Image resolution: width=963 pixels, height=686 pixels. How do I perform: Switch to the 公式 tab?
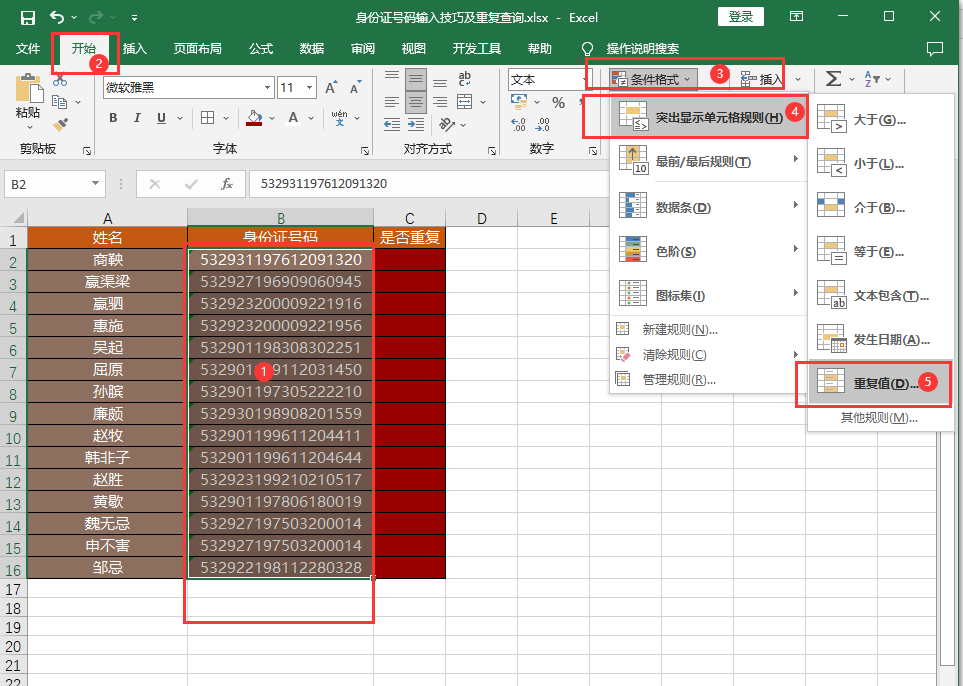[x=261, y=49]
